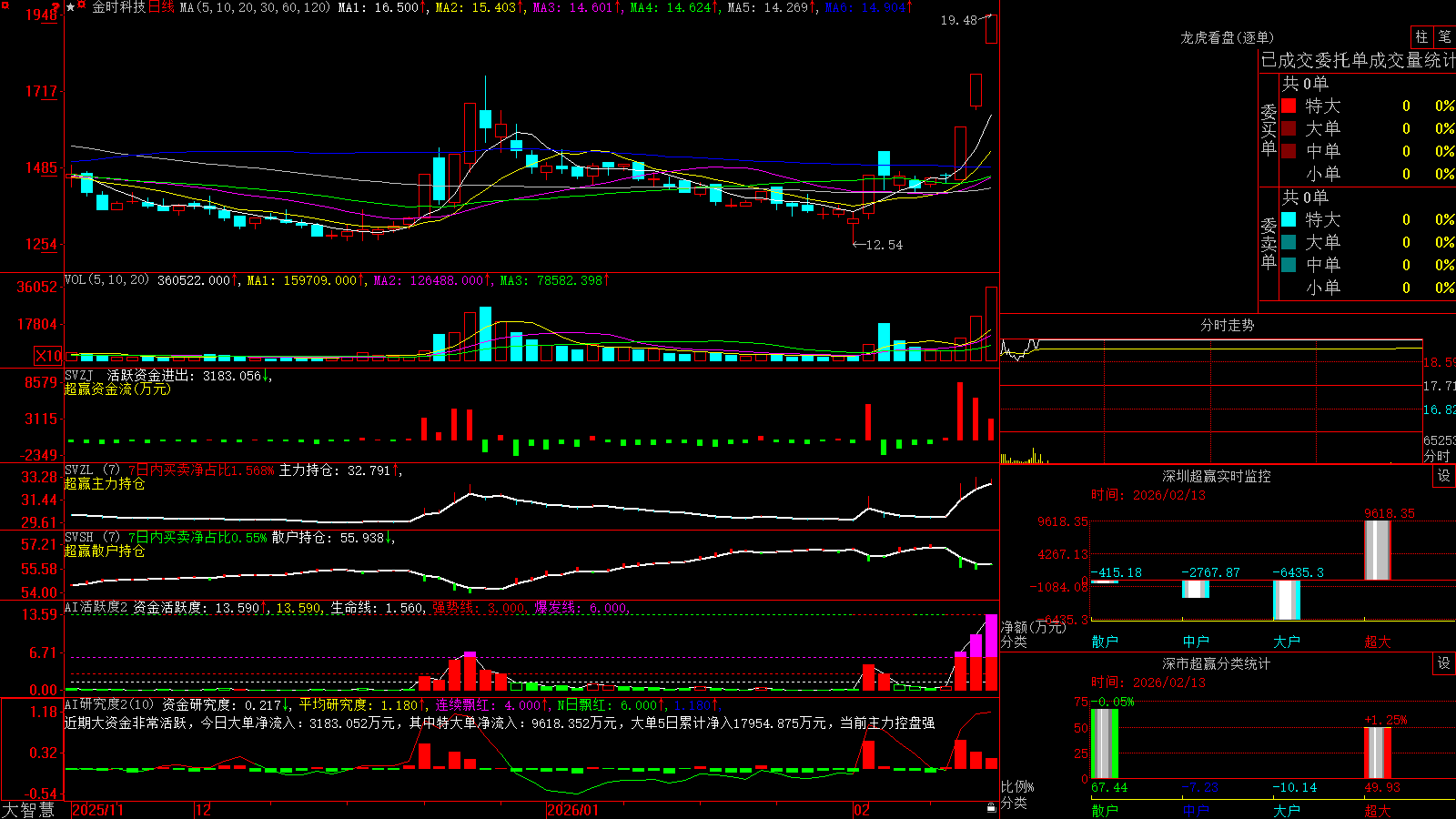1456x819 pixels.
Task: Click the 12 month marker on timeline
Action: pyautogui.click(x=203, y=810)
